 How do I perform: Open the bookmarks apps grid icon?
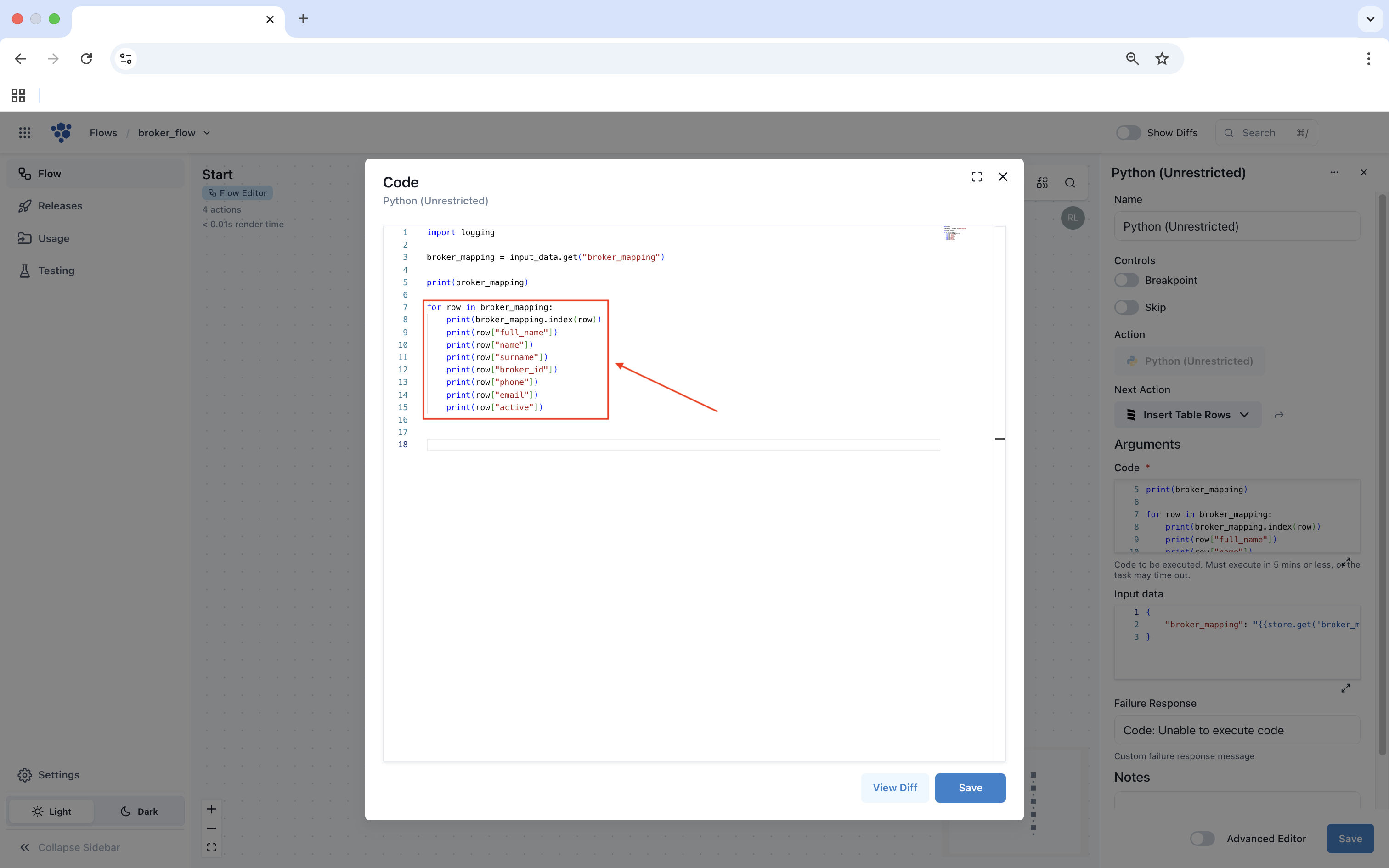click(x=18, y=96)
